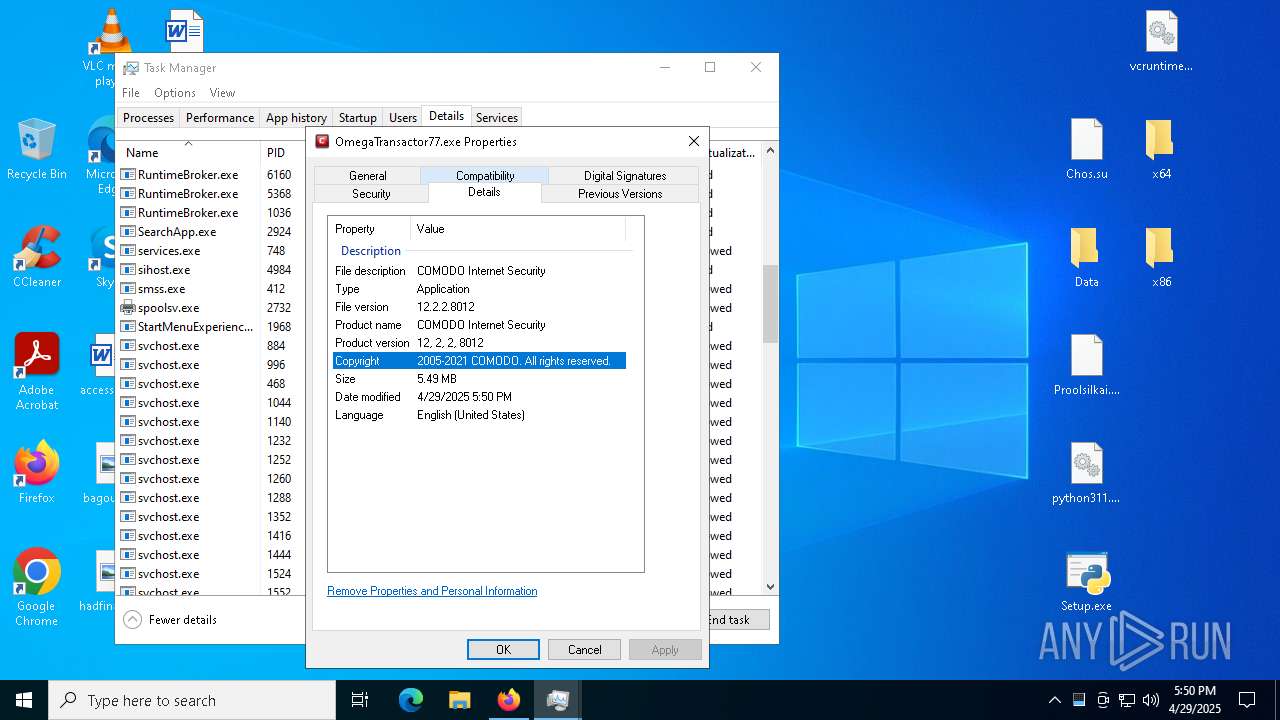Open the Compatibility tab in Properties
Image resolution: width=1280 pixels, height=720 pixels.
point(485,176)
